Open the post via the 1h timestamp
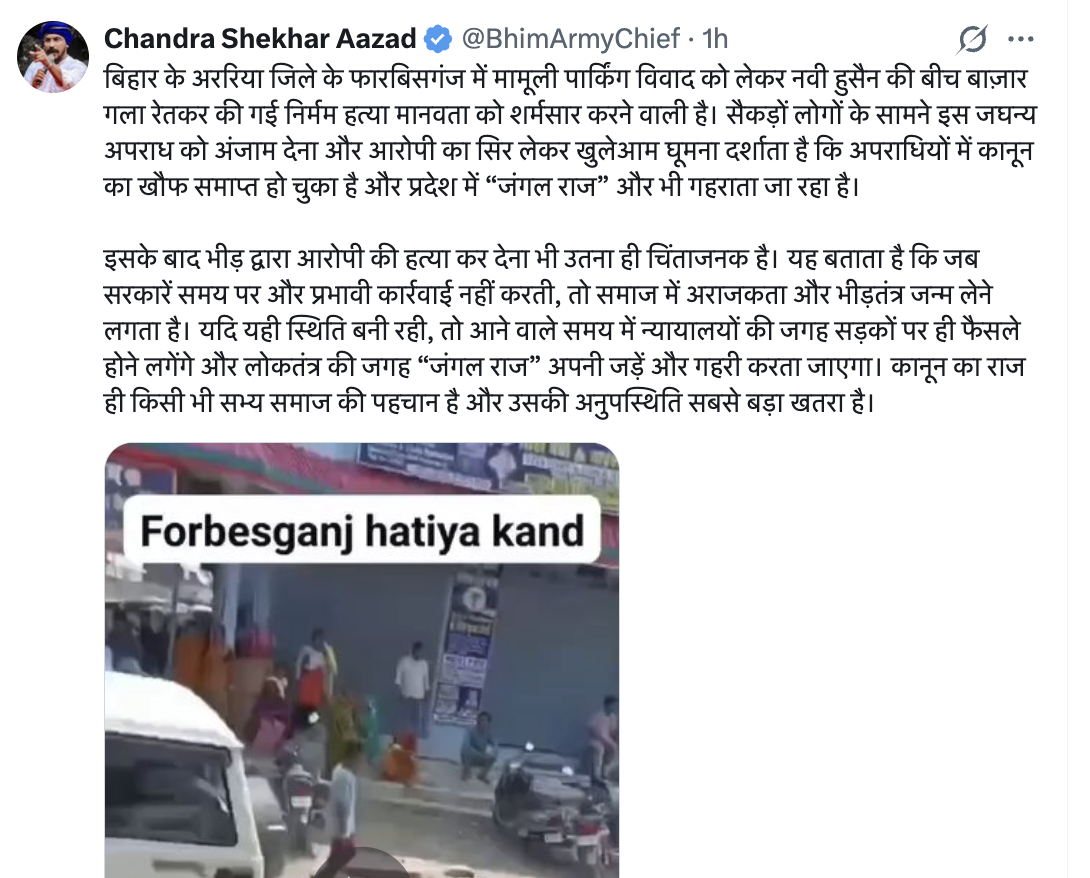This screenshot has width=1090, height=878. [715, 39]
